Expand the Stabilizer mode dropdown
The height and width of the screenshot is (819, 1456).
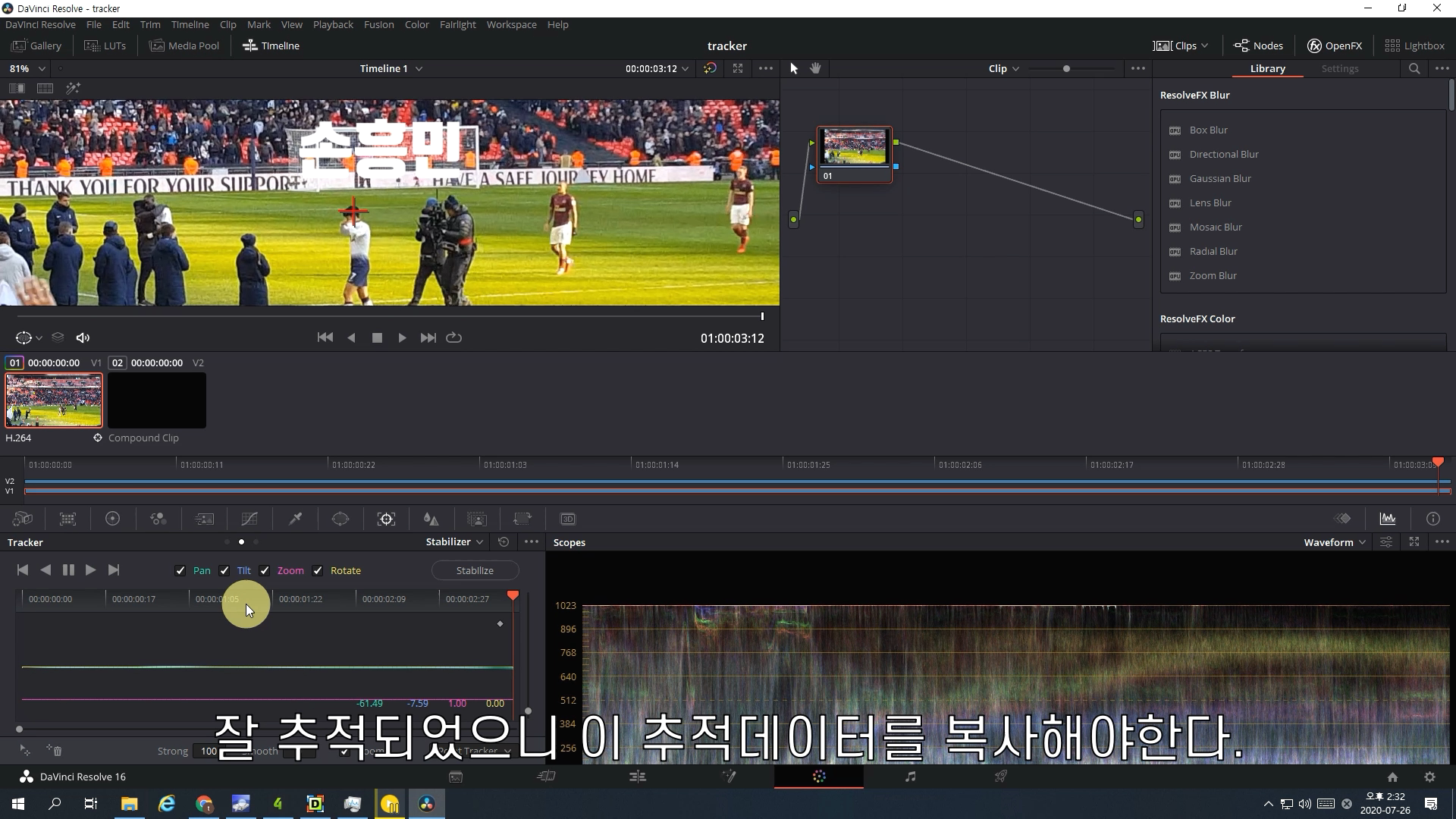click(x=454, y=541)
